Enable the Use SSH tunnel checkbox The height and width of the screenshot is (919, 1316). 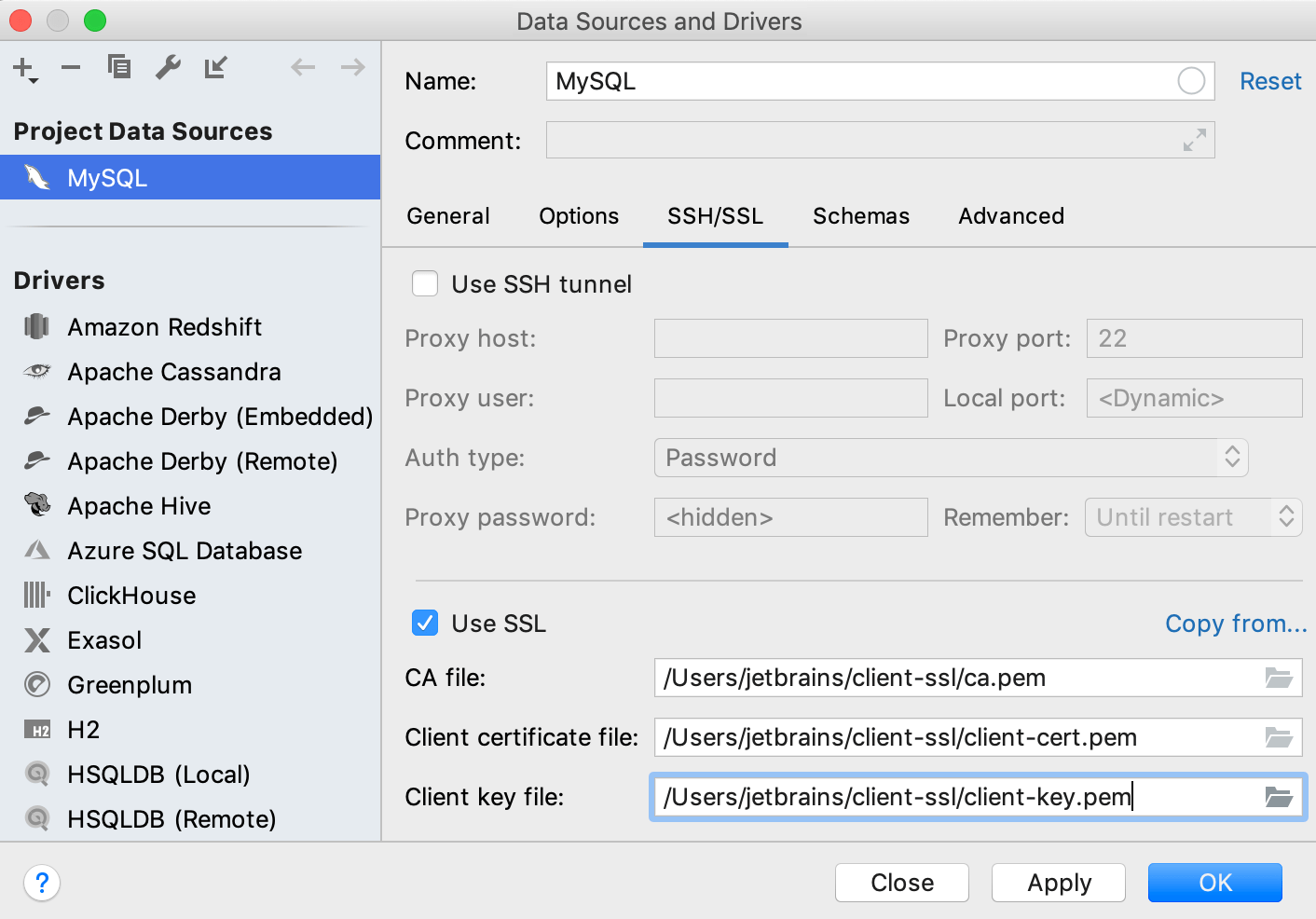425,283
